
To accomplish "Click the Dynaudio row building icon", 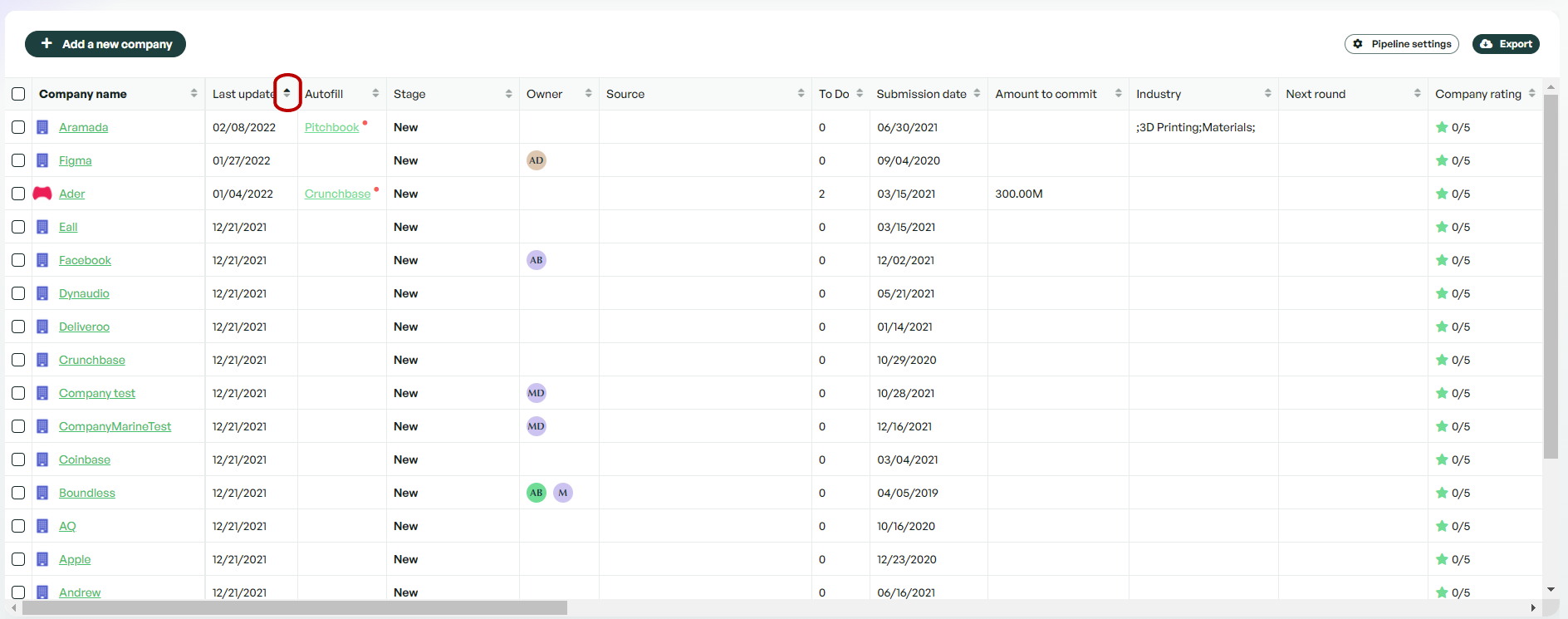I will (x=42, y=293).
